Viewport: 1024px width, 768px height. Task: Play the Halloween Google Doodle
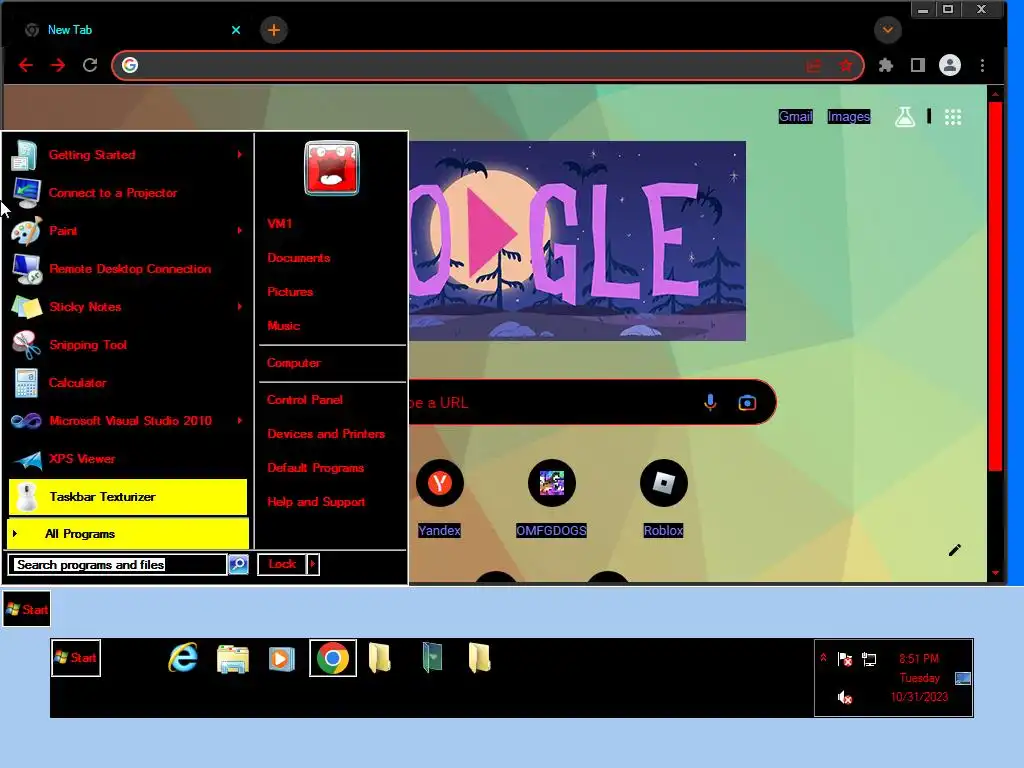coord(491,231)
